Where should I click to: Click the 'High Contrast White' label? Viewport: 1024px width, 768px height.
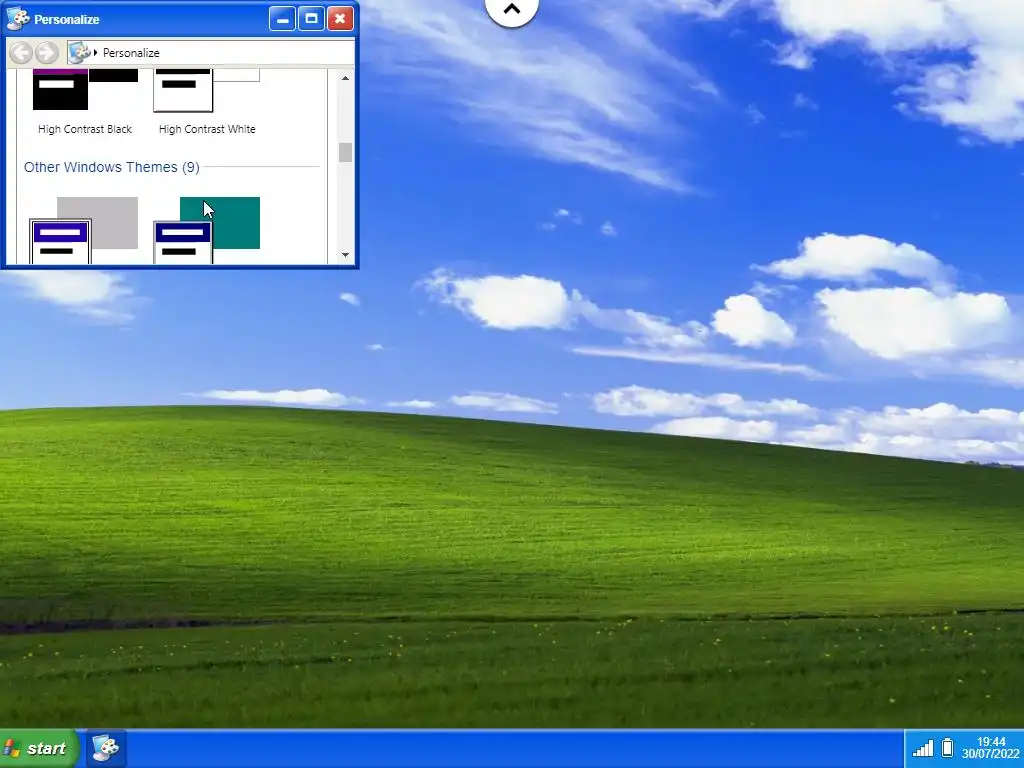[x=207, y=129]
